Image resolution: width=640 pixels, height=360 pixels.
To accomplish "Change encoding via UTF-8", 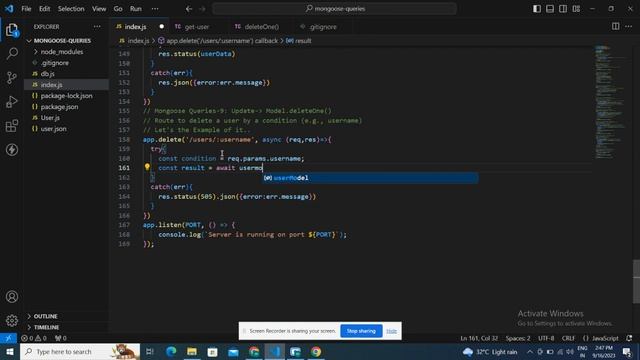I will (x=546, y=338).
